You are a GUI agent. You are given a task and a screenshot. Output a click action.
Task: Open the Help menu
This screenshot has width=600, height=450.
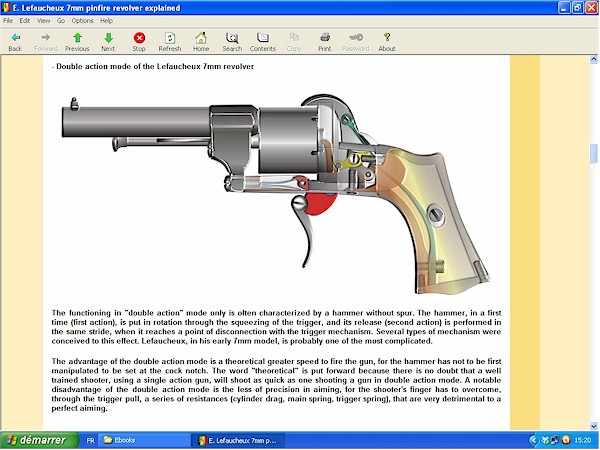(x=106, y=21)
